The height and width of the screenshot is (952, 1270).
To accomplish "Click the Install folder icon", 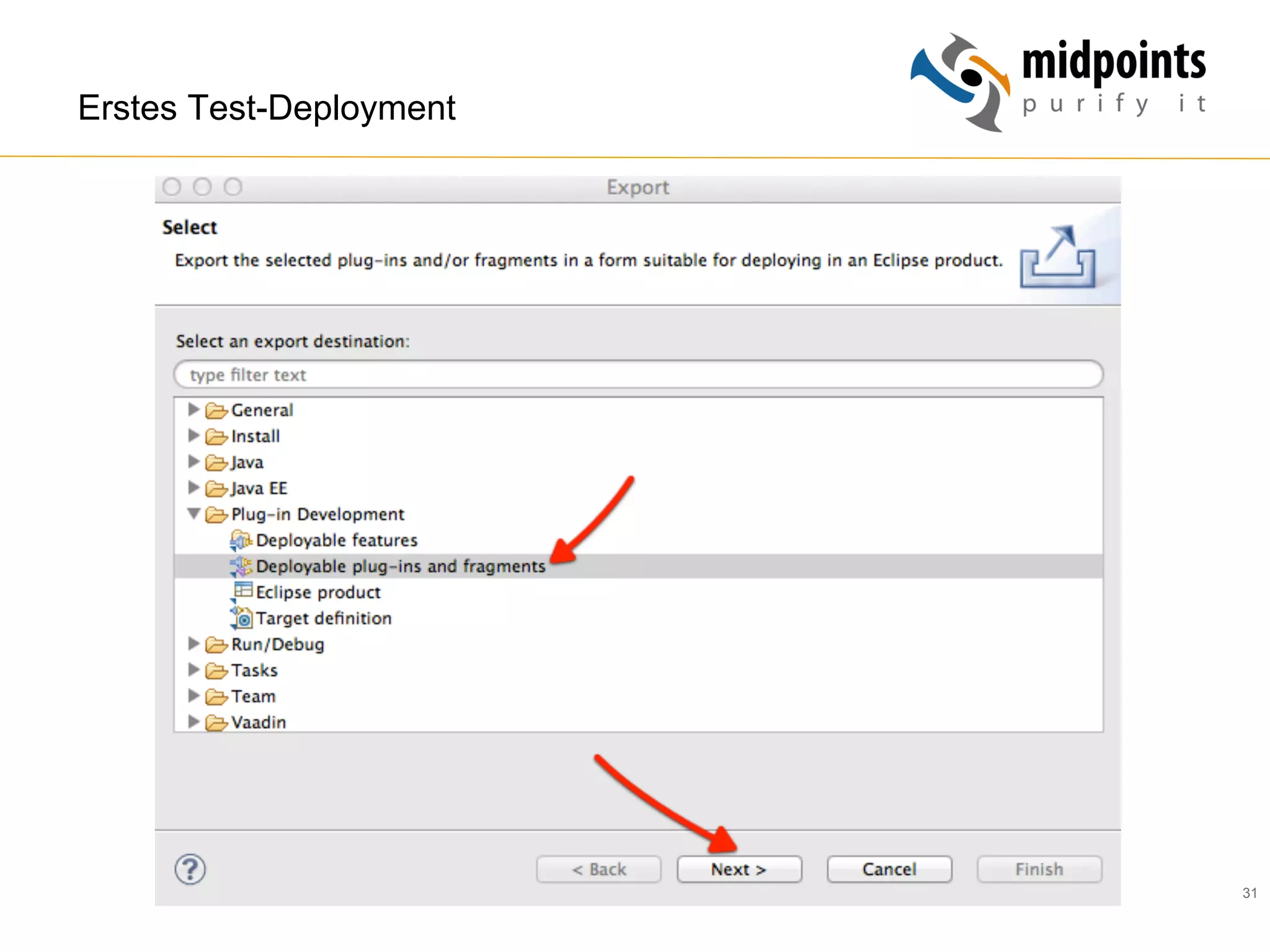I will click(x=216, y=437).
